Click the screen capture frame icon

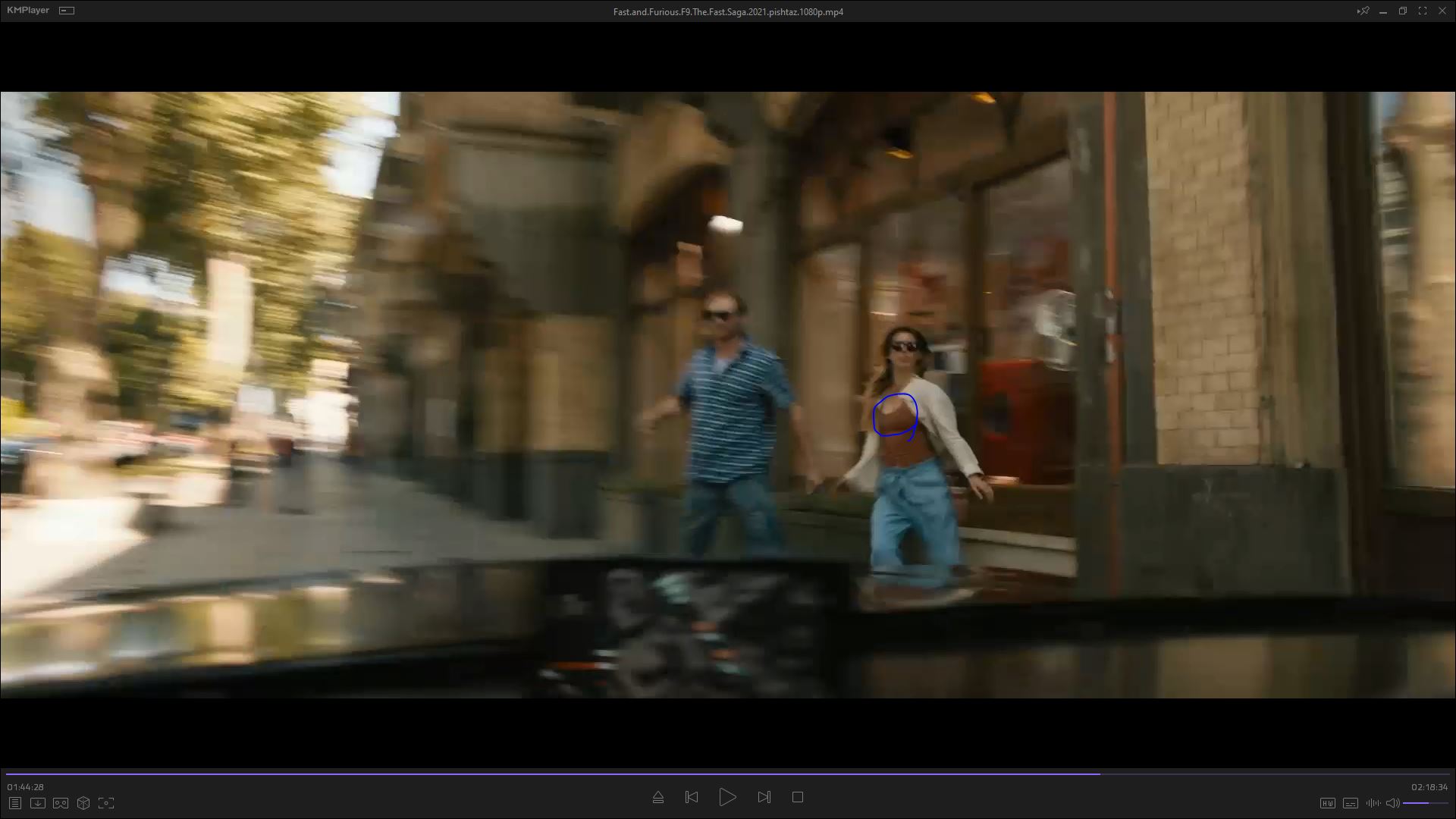tap(106, 803)
